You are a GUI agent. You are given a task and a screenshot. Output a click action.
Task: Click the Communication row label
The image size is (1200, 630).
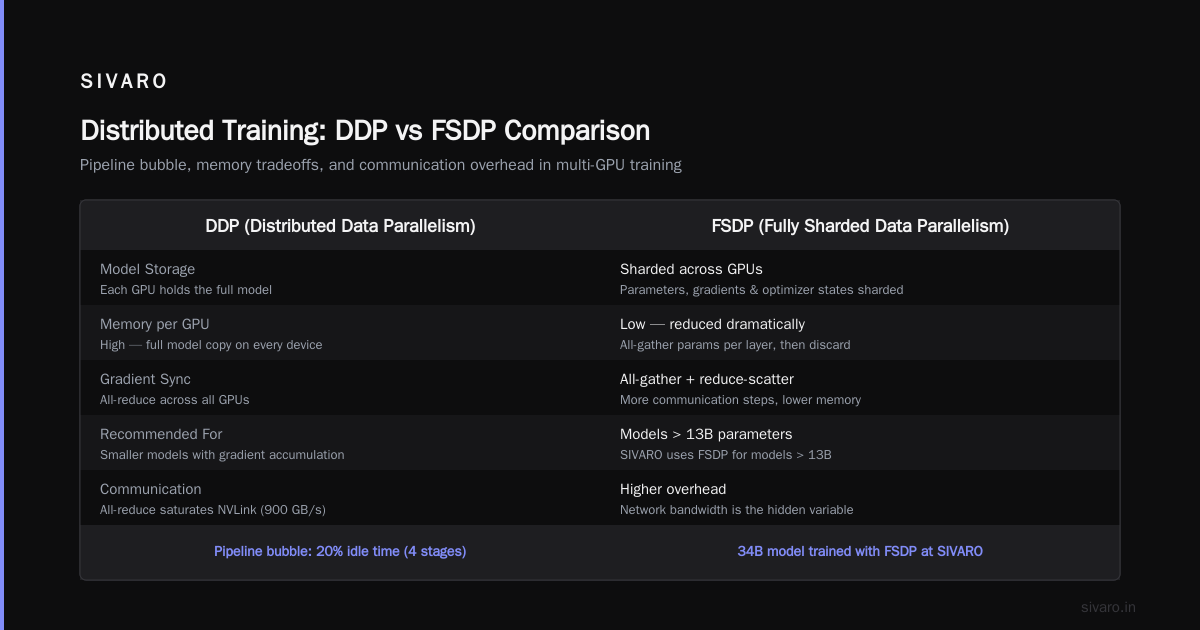point(151,489)
